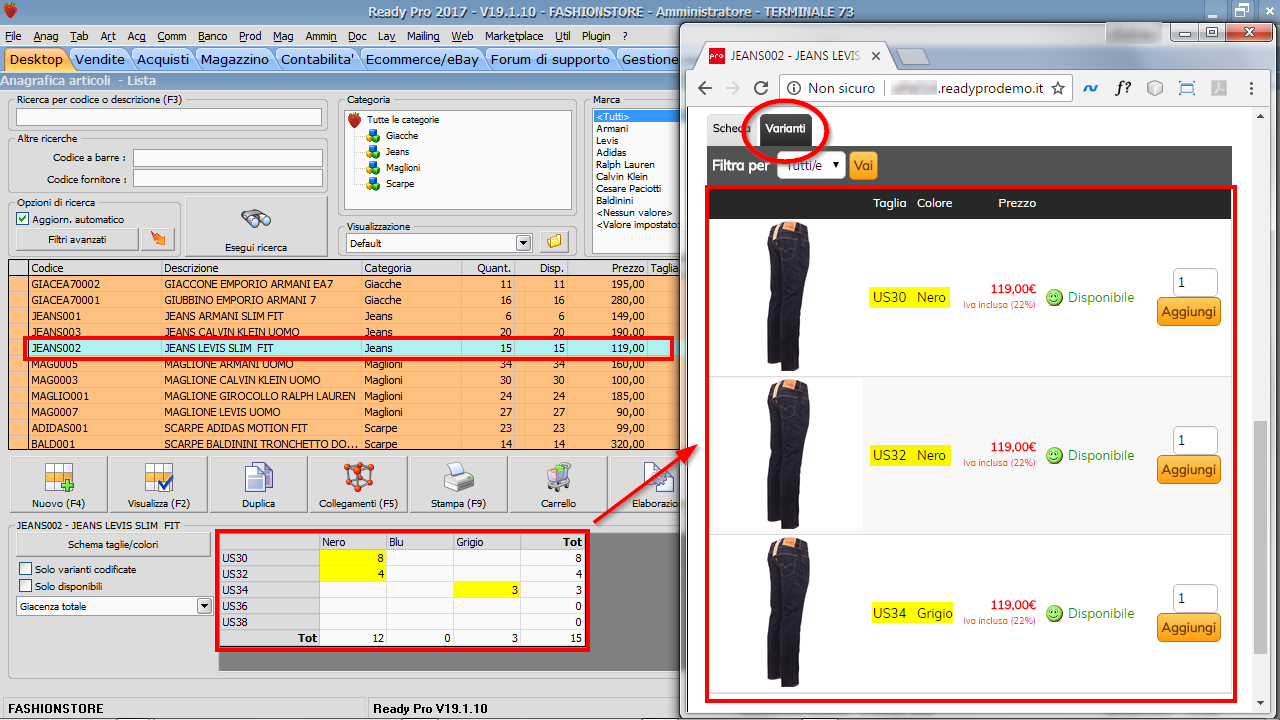Click the search by code or description field
The height and width of the screenshot is (720, 1280).
169,117
